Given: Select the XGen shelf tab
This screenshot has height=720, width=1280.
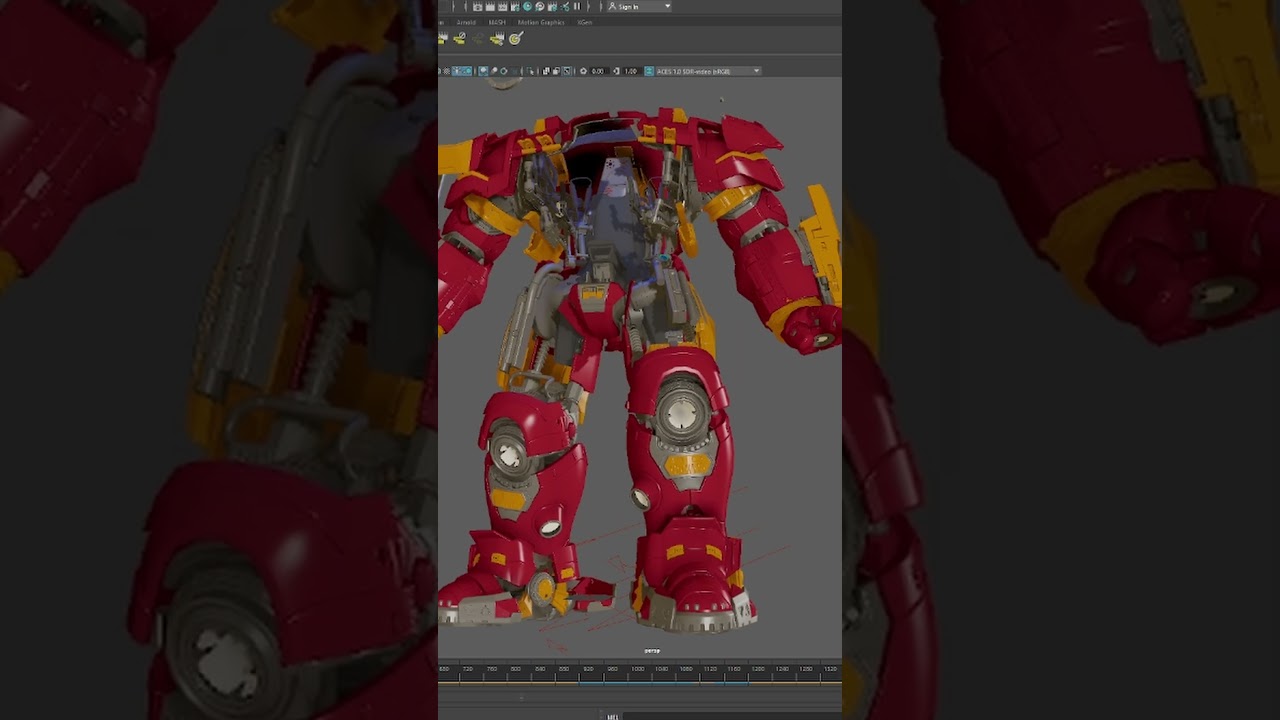Looking at the screenshot, I should coord(585,22).
